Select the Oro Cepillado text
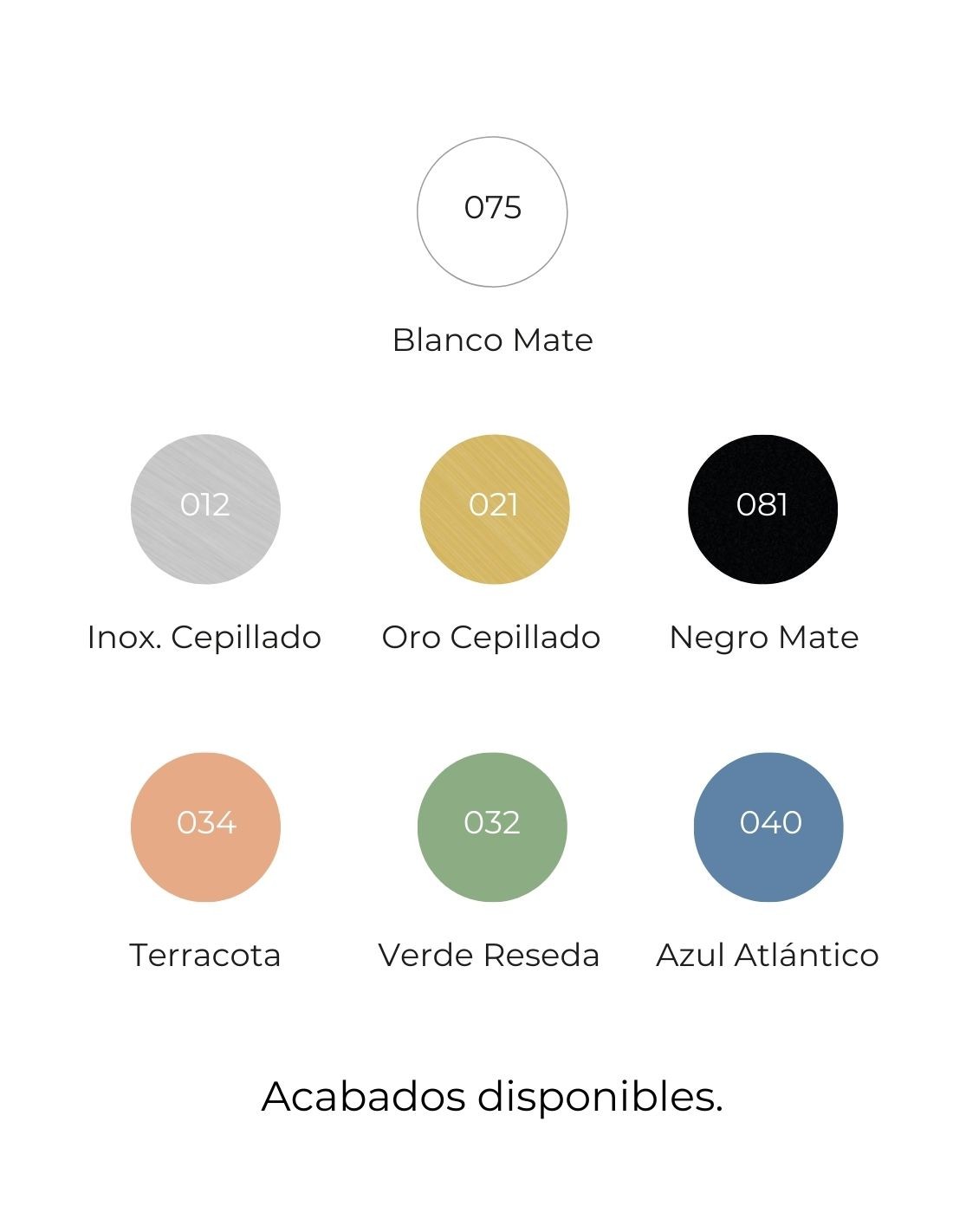 [x=491, y=638]
